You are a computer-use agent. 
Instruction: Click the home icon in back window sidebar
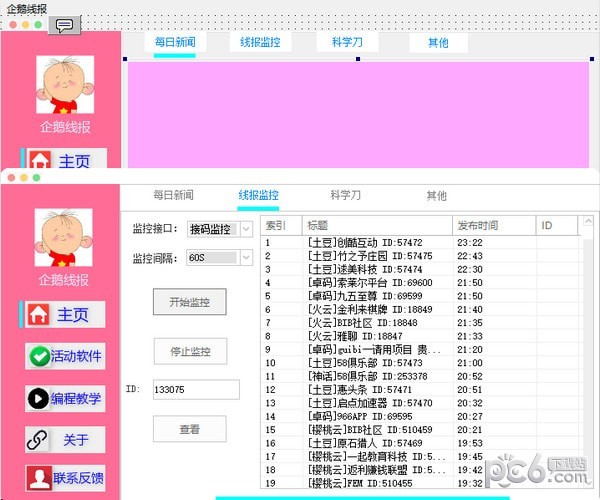pos(40,160)
